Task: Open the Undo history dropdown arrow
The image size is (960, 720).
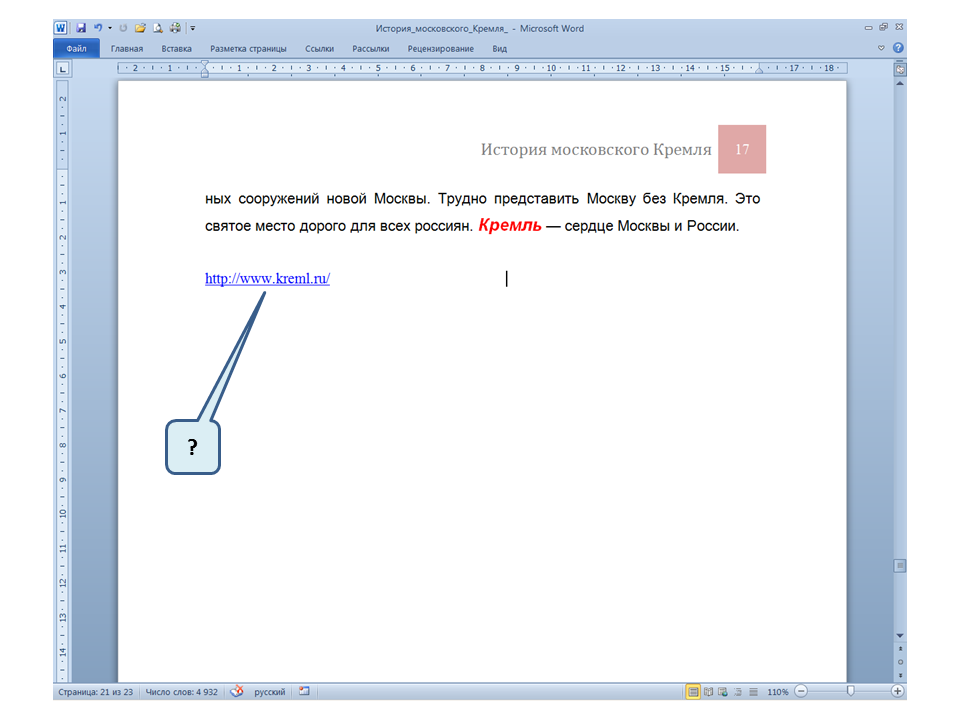Action: (109, 29)
